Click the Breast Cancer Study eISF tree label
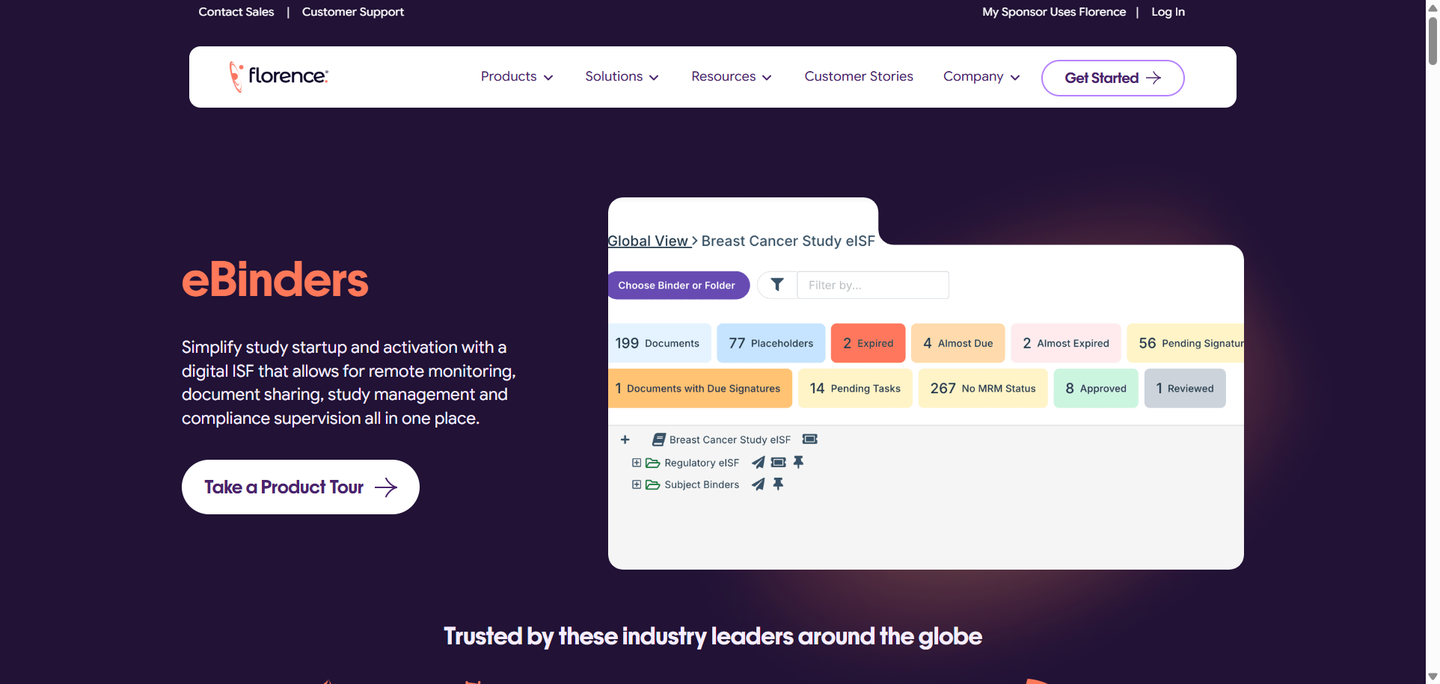 tap(730, 440)
